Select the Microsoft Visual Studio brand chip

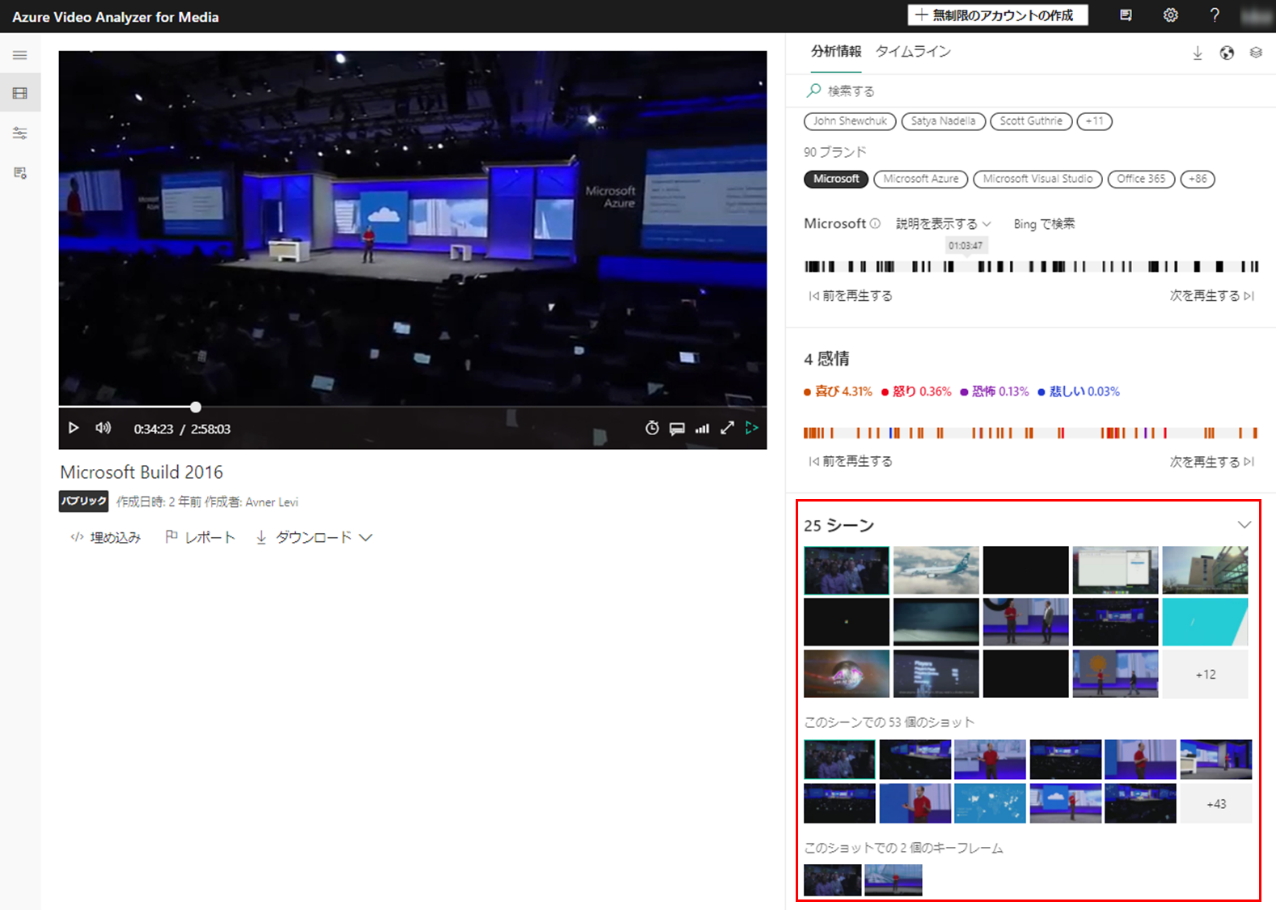click(x=1037, y=179)
